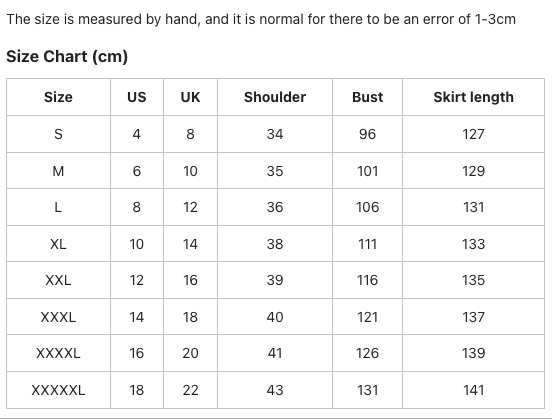Click the shoulder value 43
The height and width of the screenshot is (419, 552).
[x=275, y=390]
